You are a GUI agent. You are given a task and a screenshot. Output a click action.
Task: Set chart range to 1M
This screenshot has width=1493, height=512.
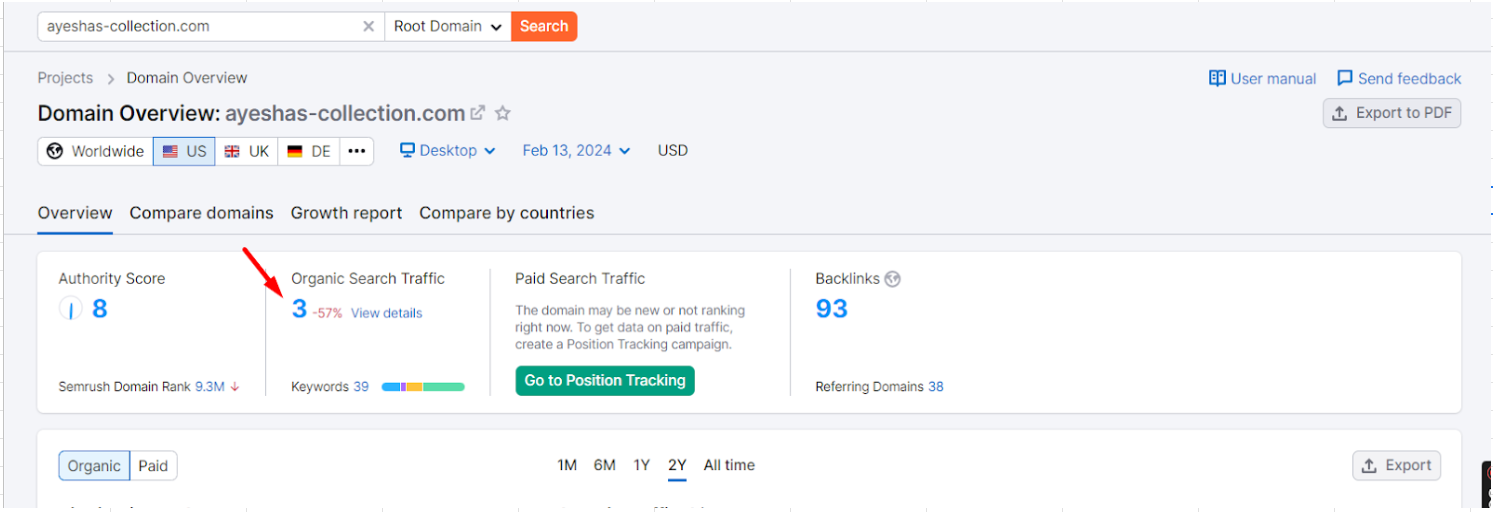[x=567, y=466]
